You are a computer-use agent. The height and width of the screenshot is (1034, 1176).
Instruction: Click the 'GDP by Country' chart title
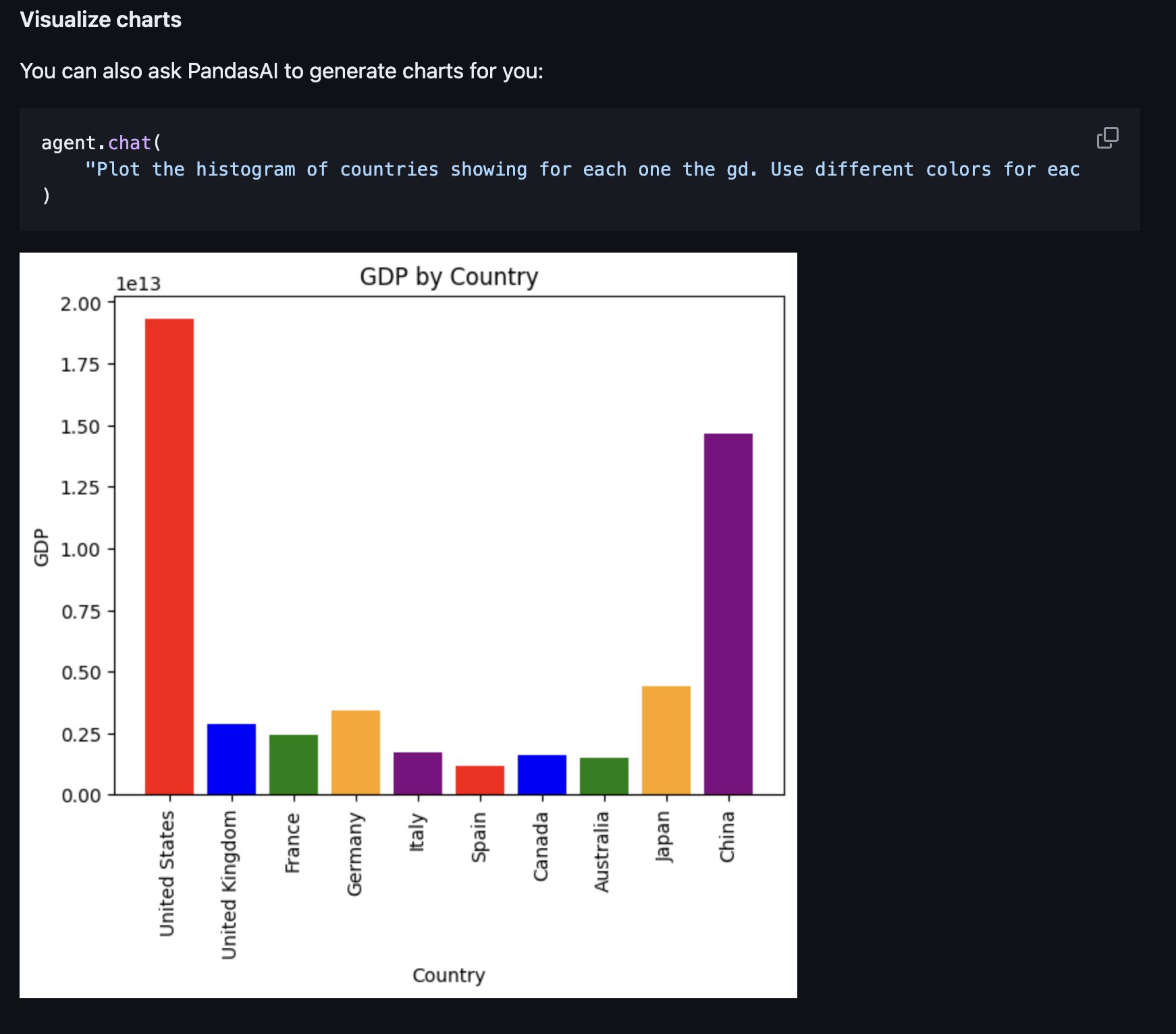[449, 277]
